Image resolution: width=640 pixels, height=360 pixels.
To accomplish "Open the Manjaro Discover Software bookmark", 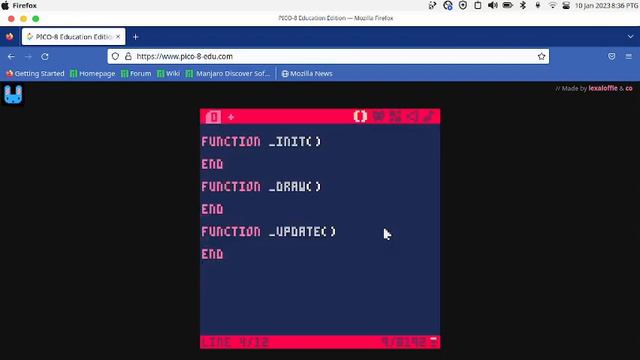I will tap(228, 73).
